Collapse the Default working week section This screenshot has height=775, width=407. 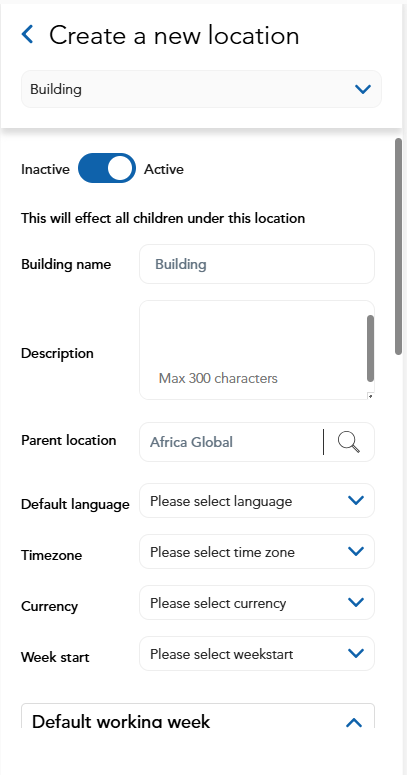(x=354, y=723)
